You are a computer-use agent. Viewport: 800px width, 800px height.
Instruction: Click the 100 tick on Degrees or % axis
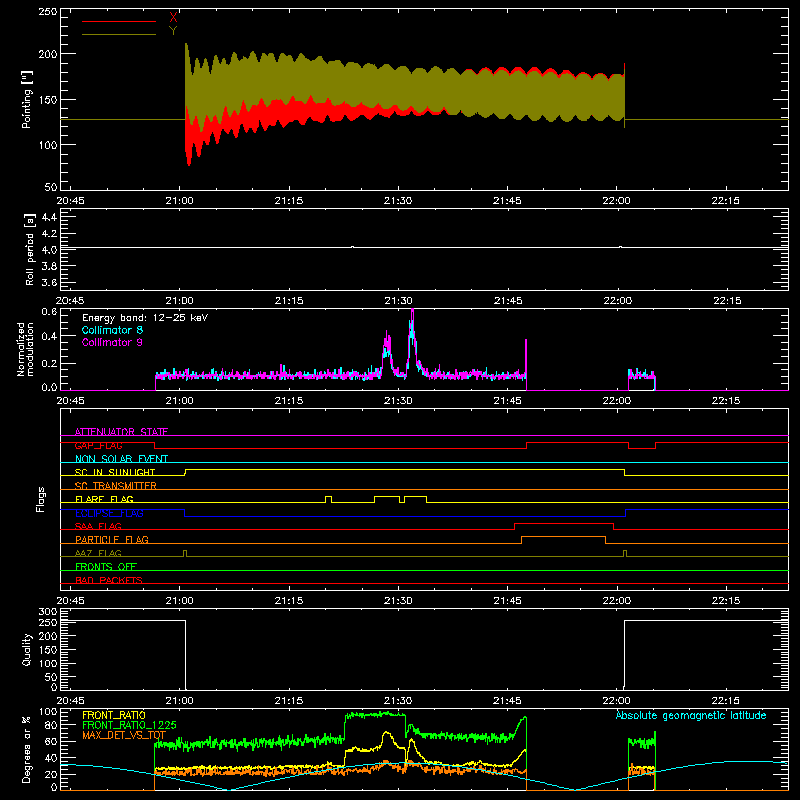coord(48,712)
